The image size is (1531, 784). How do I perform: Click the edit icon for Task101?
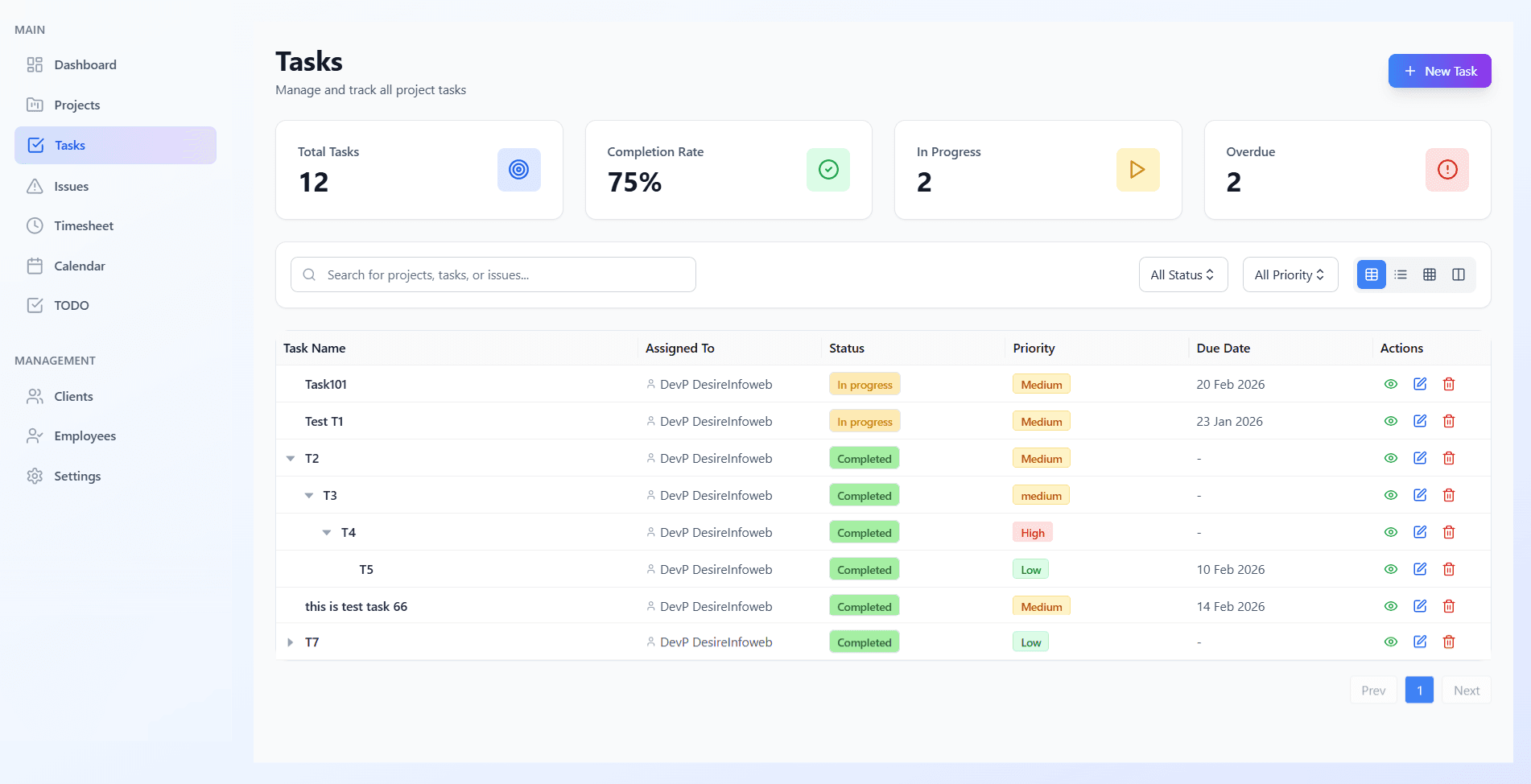click(x=1420, y=384)
